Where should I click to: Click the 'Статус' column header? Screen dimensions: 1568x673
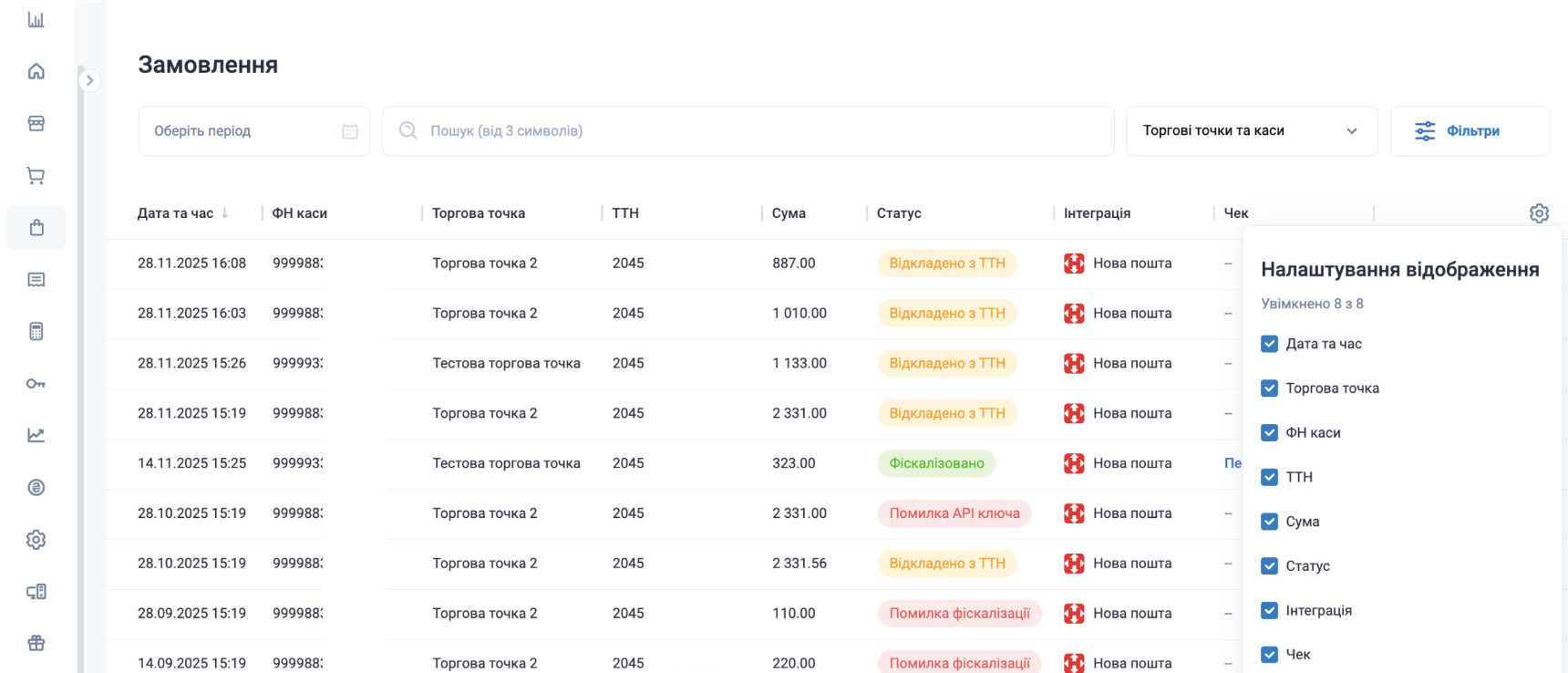coord(899,213)
